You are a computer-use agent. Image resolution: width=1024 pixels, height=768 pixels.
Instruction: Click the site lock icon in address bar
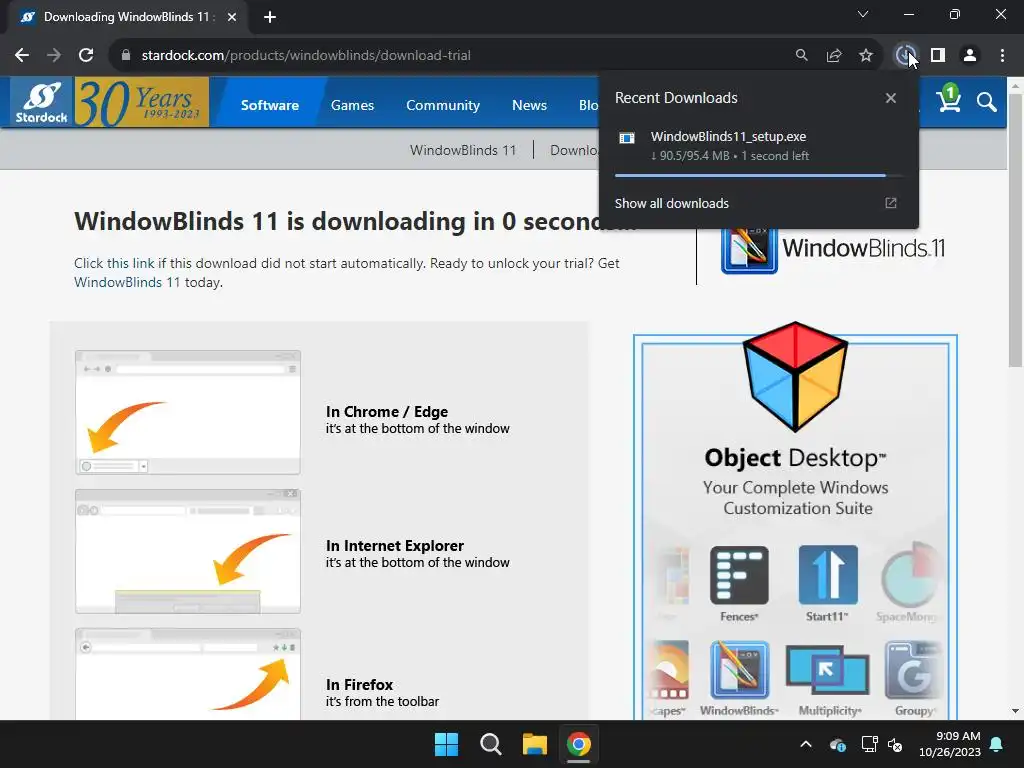pos(126,56)
